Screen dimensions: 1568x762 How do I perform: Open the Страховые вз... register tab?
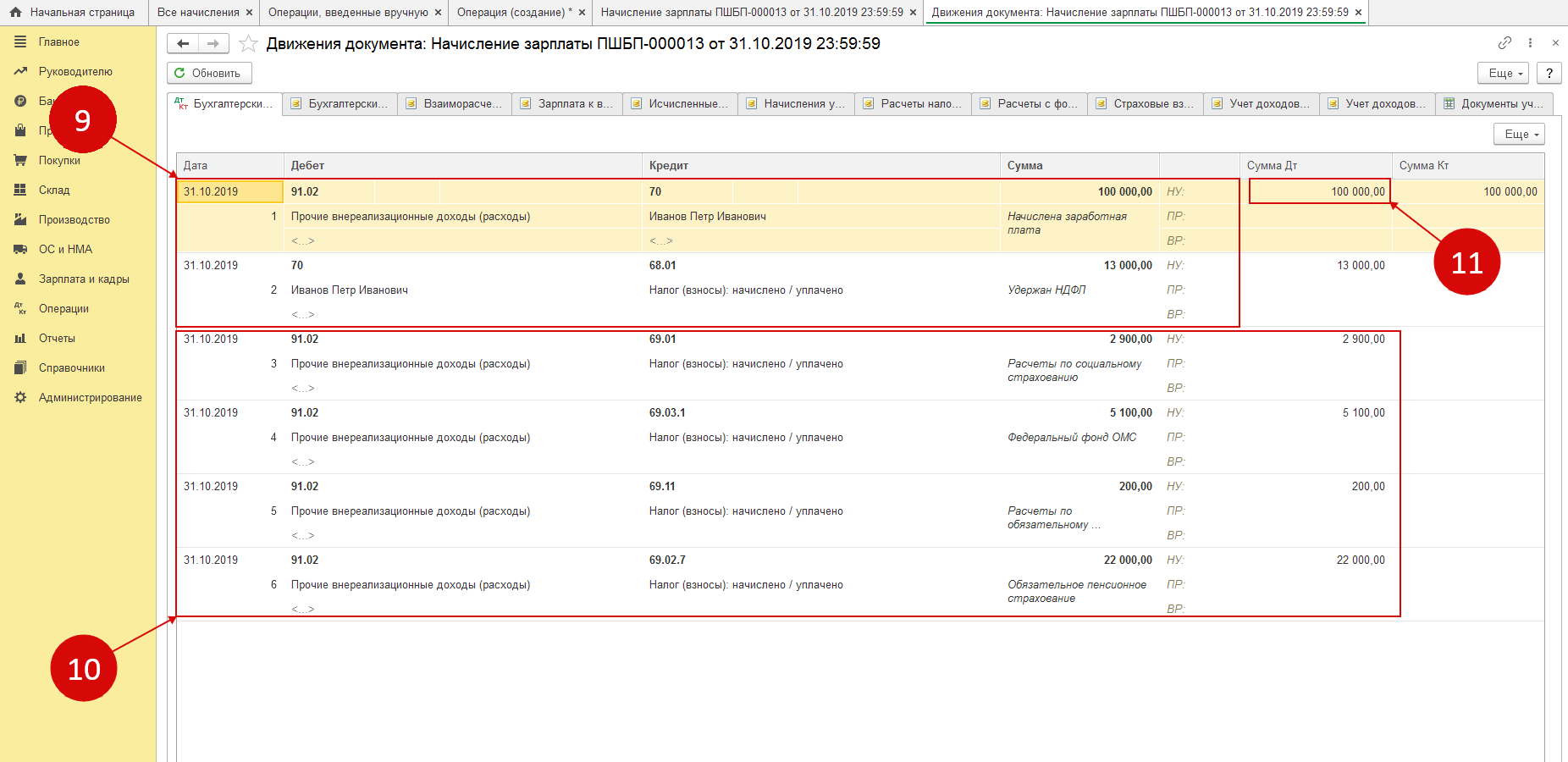(x=1146, y=103)
